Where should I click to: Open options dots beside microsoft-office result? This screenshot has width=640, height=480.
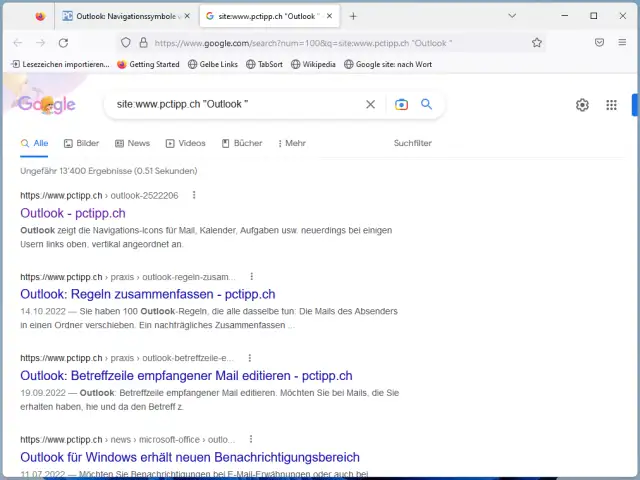251,439
